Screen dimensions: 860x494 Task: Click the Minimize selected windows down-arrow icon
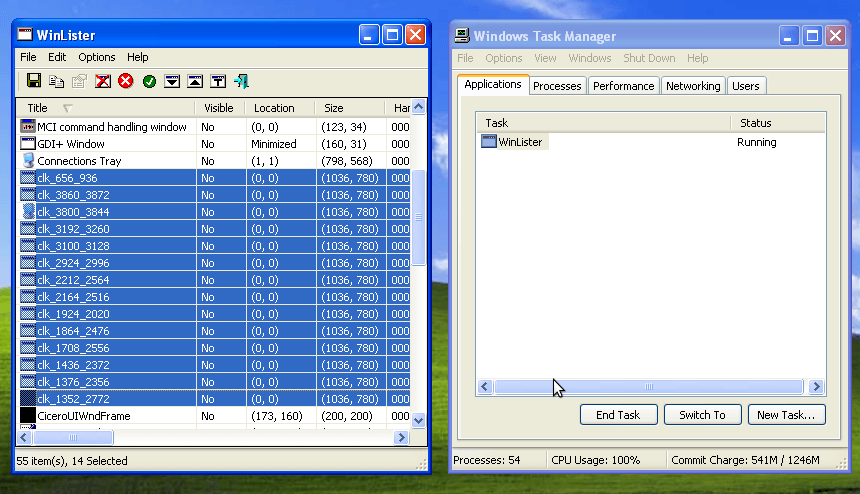172,81
